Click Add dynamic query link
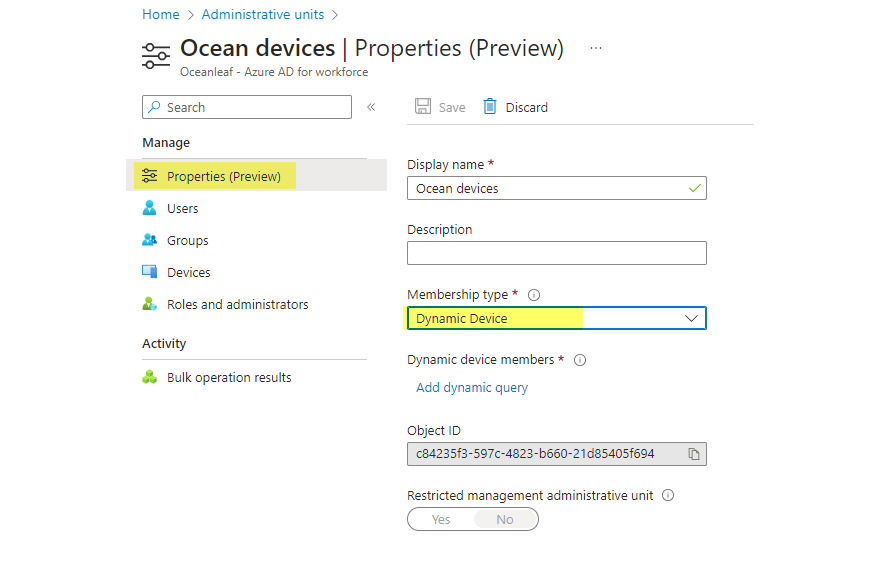This screenshot has width=882, height=583. coord(472,388)
